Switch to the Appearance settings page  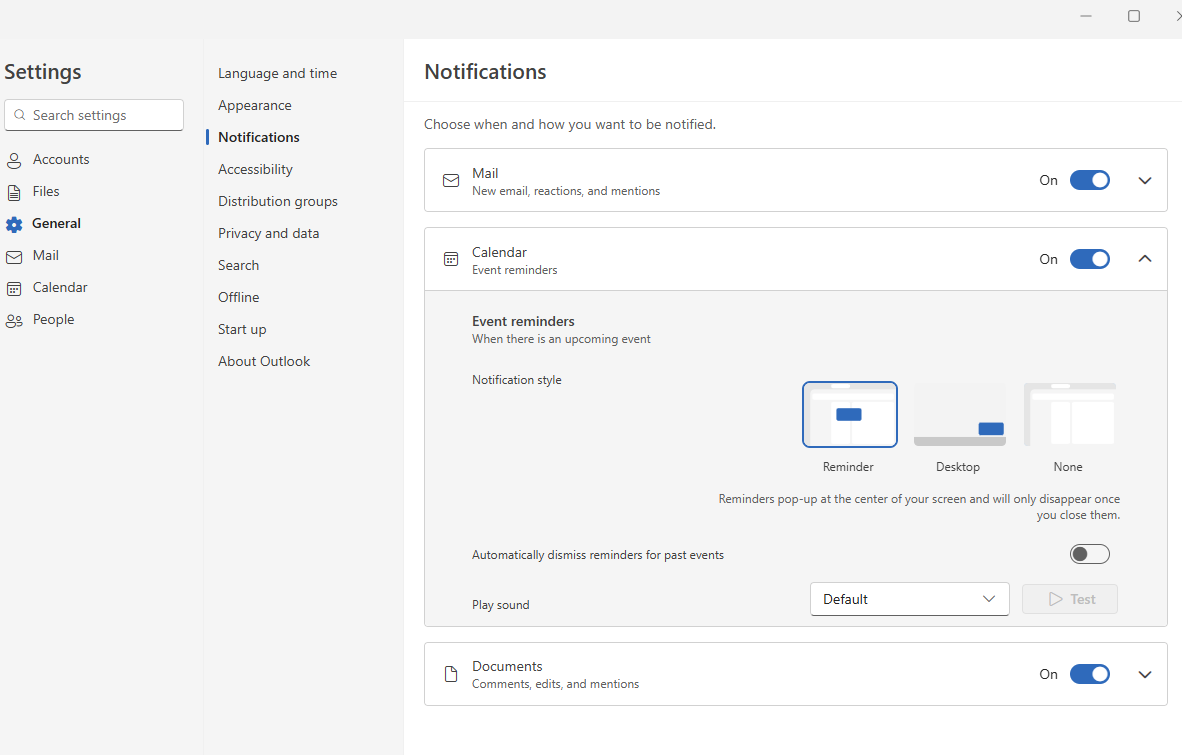pos(254,105)
